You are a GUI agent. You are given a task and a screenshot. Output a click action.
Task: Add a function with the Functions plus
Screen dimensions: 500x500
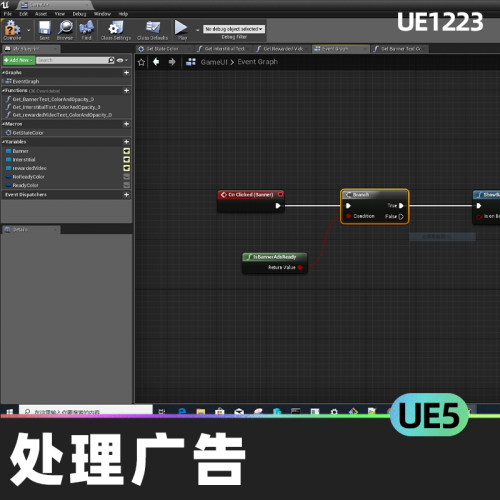tap(126, 91)
